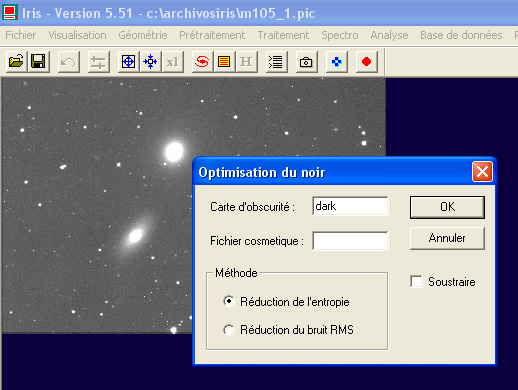Viewport: 518px width, 390px height.
Task: Click the camera acquisition icon
Action: coord(306,62)
